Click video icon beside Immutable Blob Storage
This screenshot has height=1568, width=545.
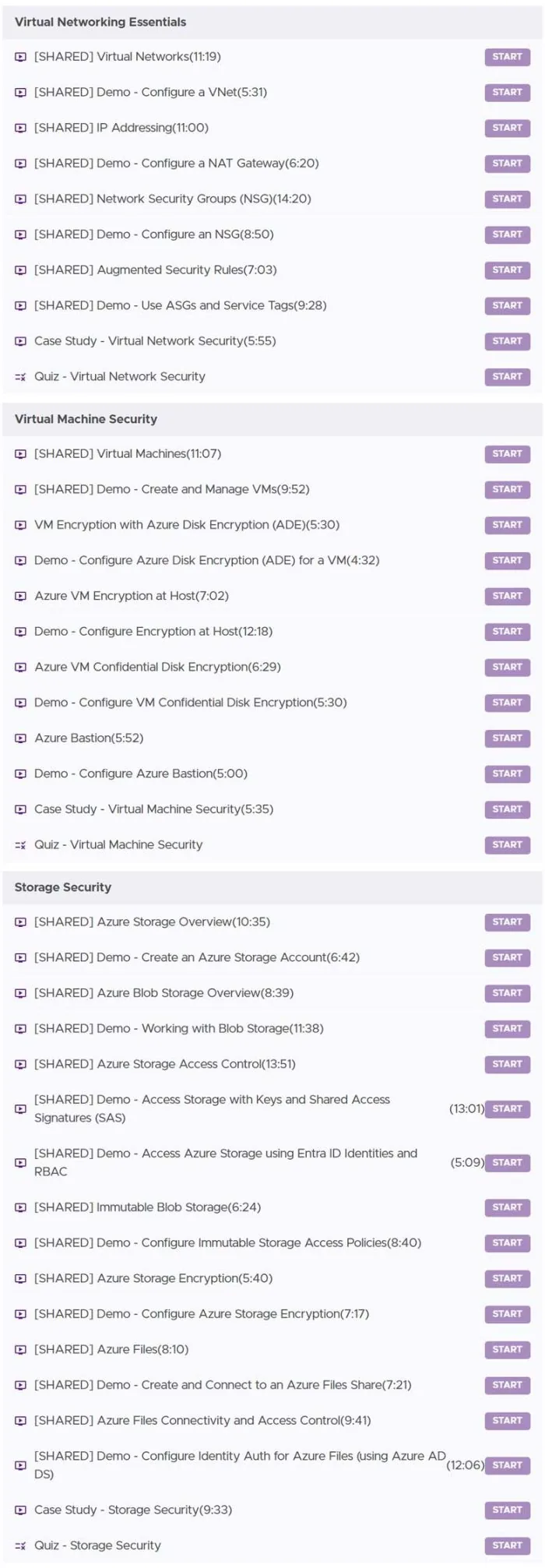(x=21, y=1207)
